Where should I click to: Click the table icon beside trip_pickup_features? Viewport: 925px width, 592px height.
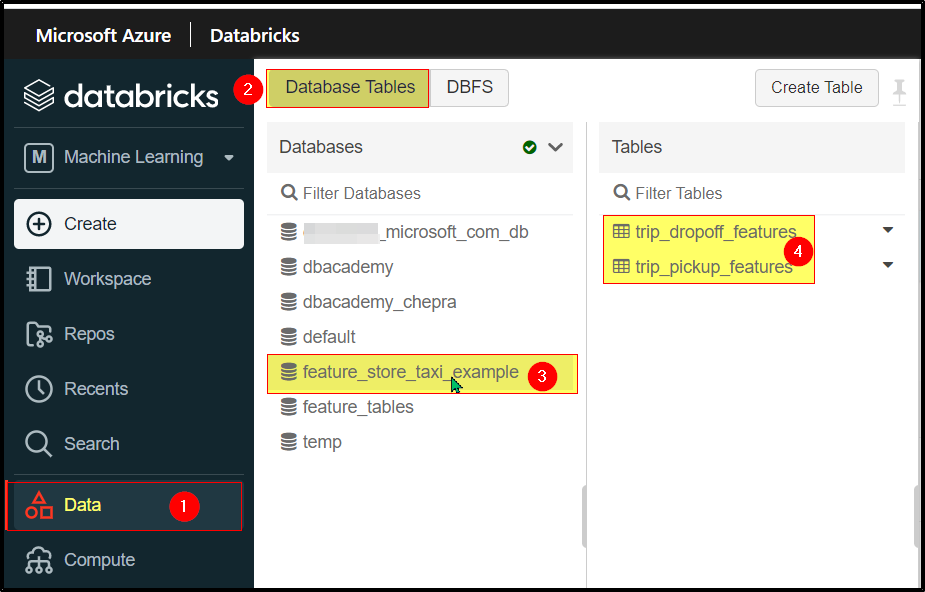(621, 267)
